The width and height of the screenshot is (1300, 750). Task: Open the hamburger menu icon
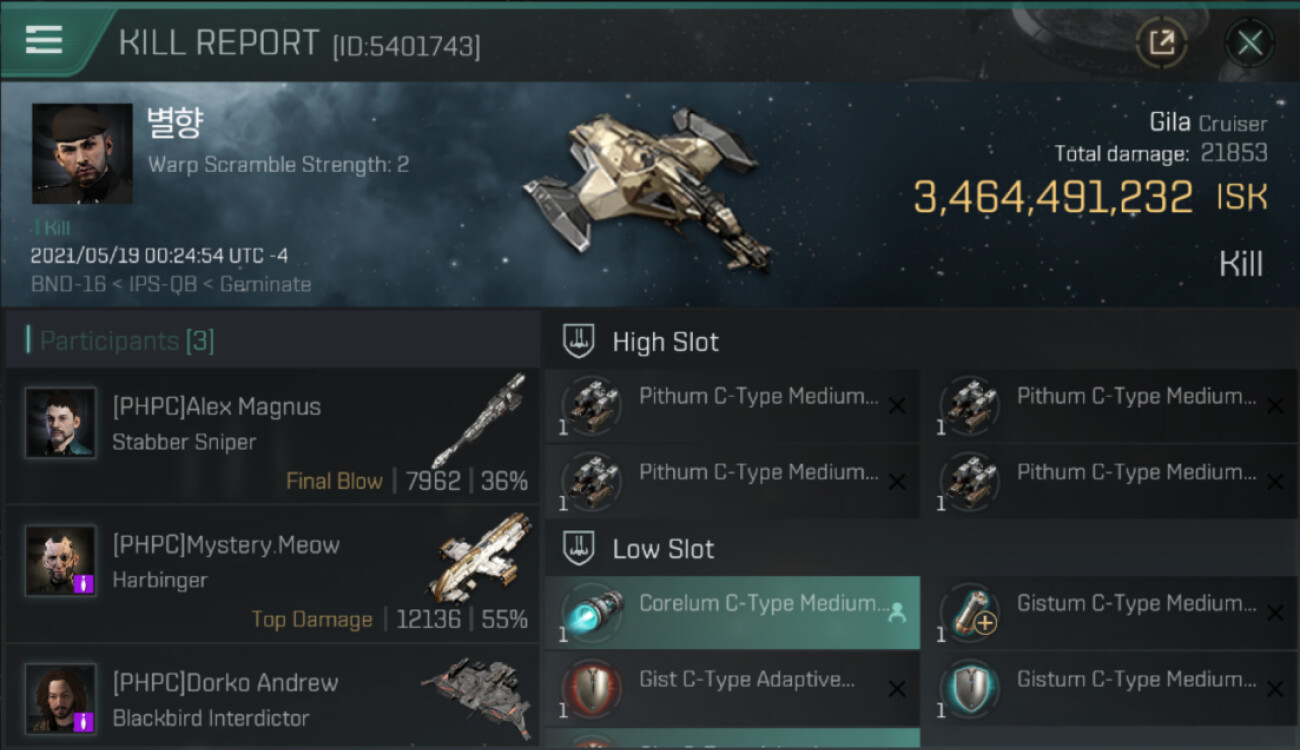coord(43,40)
